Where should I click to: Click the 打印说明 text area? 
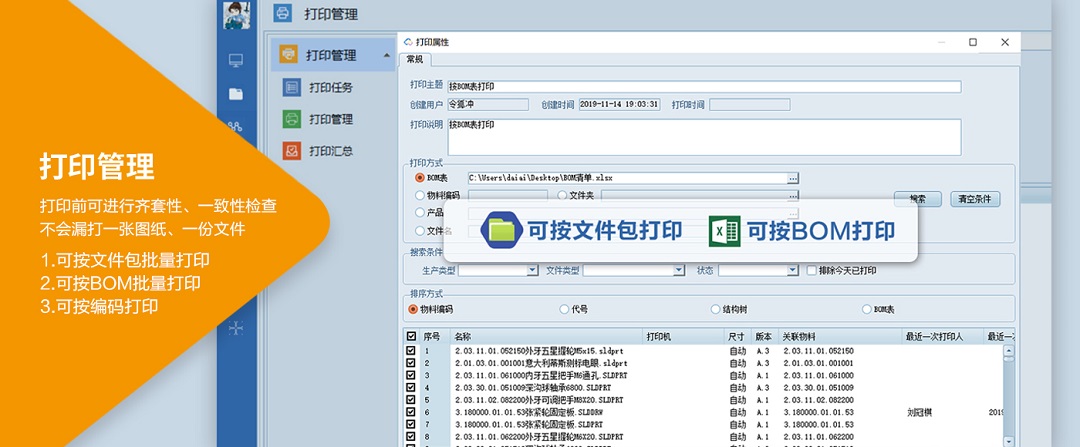pyautogui.click(x=704, y=137)
